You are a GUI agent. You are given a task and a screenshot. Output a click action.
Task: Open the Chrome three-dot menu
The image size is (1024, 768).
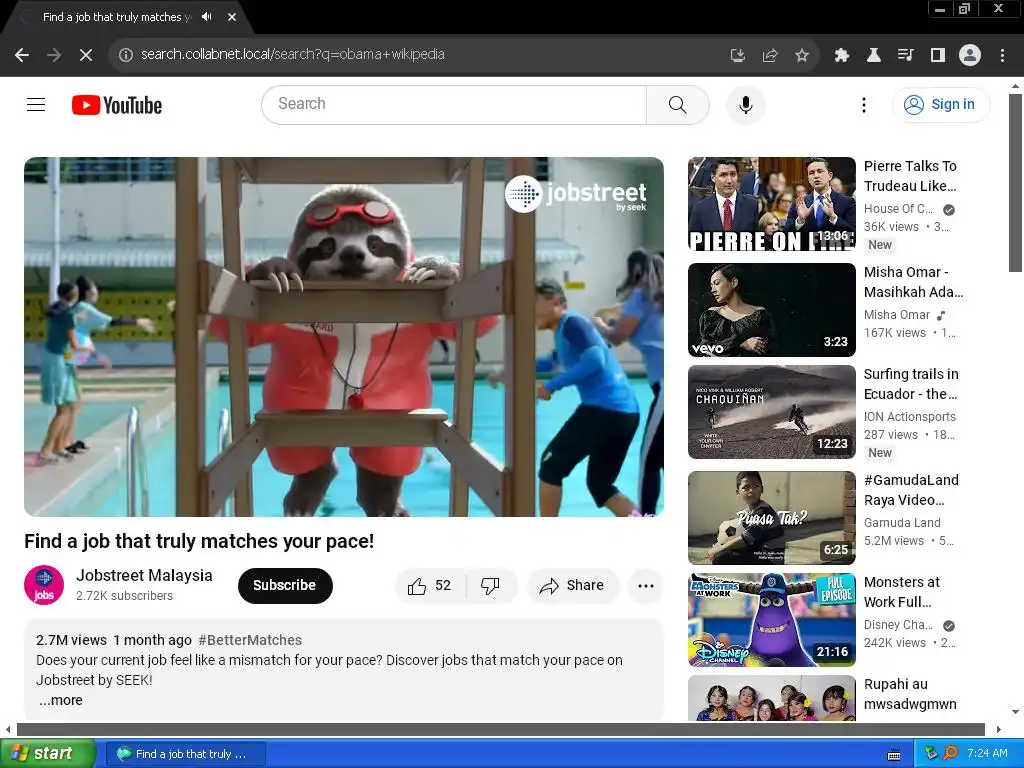1002,55
